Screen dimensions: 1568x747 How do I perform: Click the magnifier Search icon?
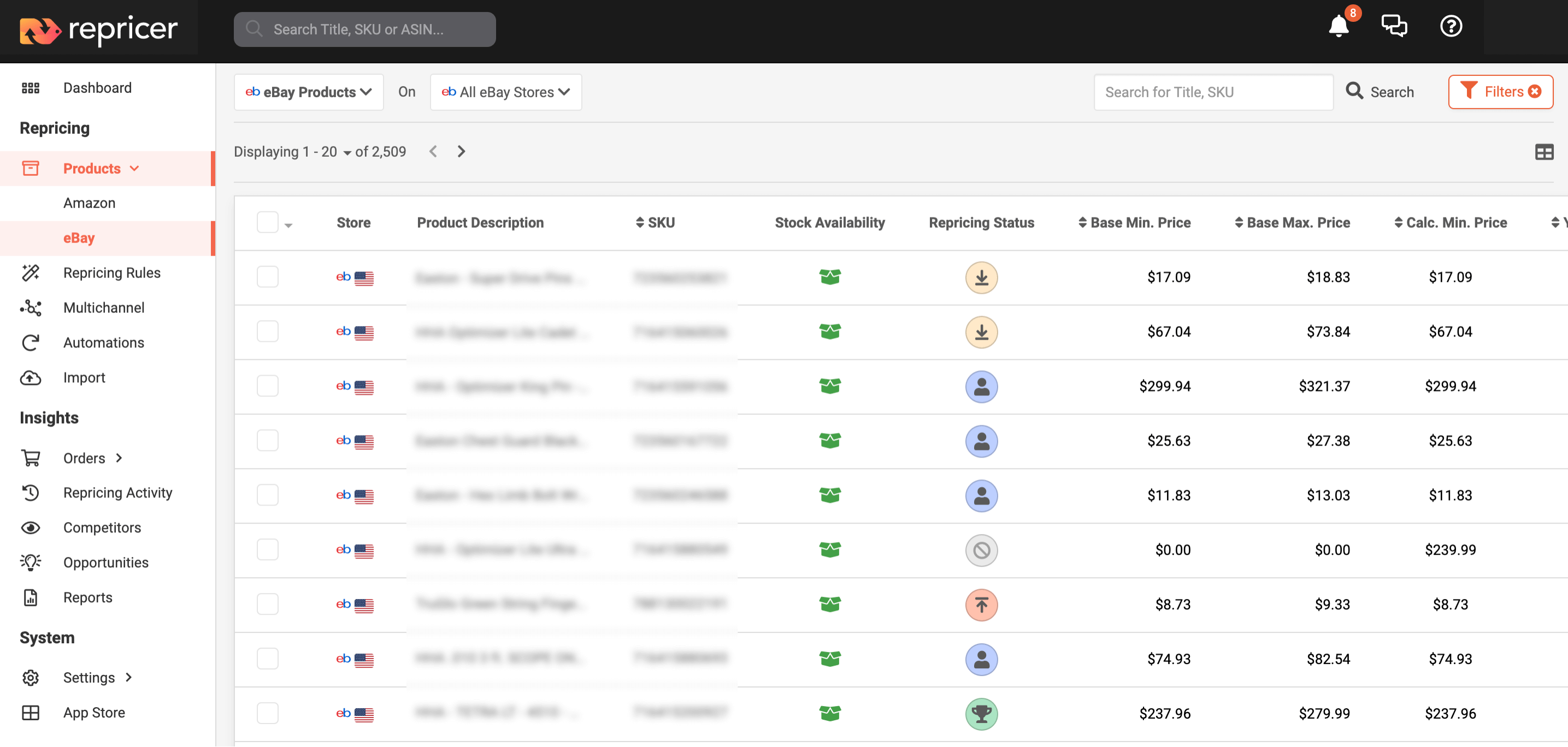pos(1354,91)
